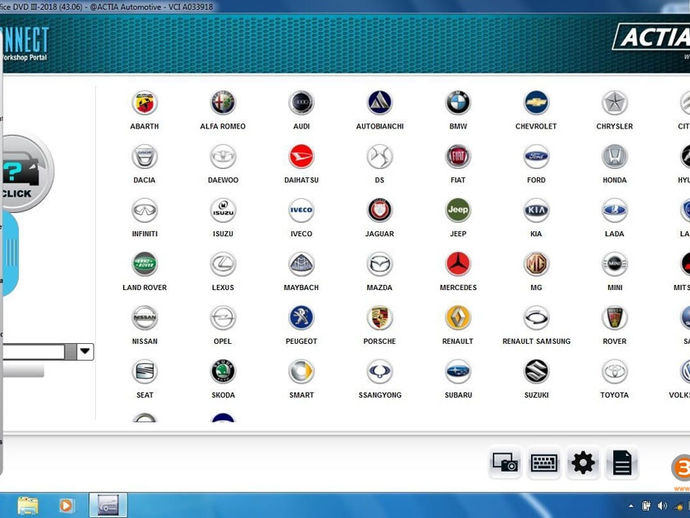Viewport: 690px width, 518px height.
Task: Open the Suzuki brand
Action: (536, 371)
